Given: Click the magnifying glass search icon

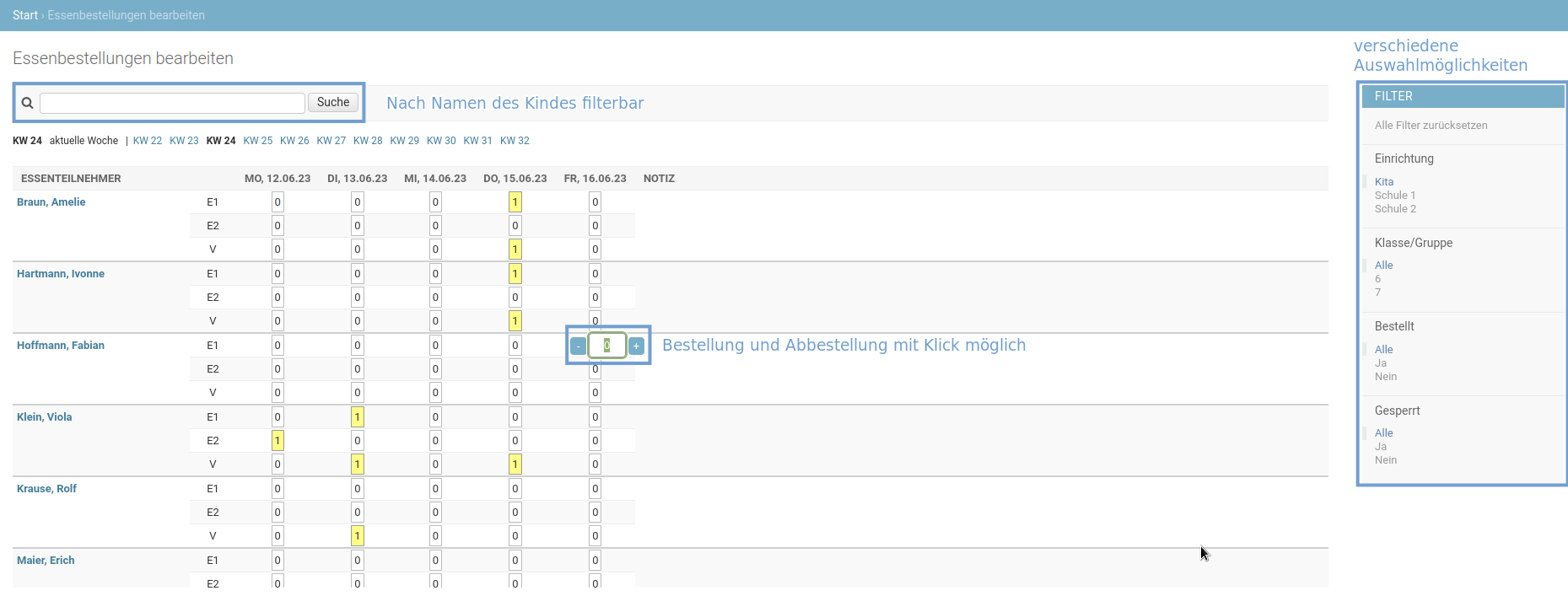Looking at the screenshot, I should coord(27,103).
